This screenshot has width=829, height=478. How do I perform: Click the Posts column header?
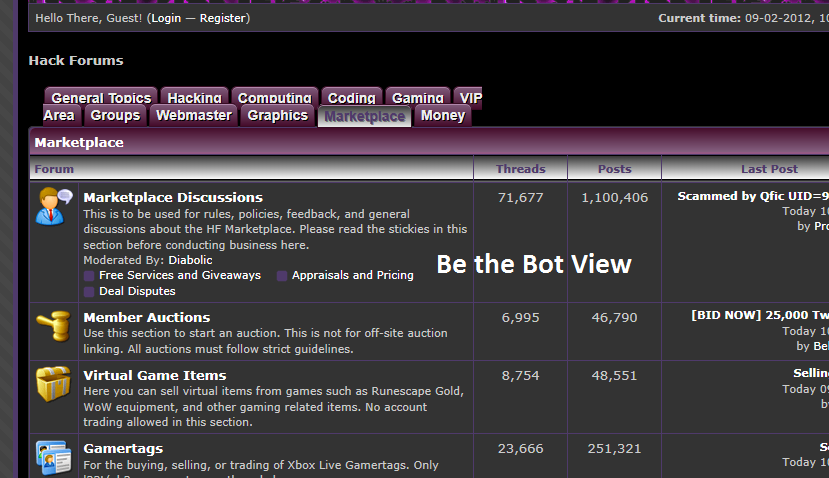614,169
